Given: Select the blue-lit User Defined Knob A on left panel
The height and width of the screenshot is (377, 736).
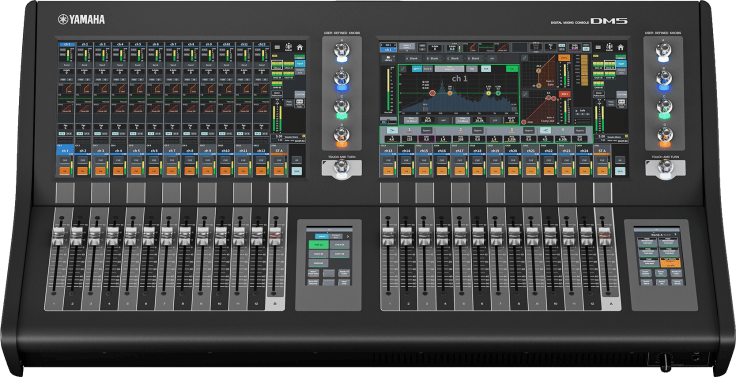Looking at the screenshot, I should click(341, 51).
